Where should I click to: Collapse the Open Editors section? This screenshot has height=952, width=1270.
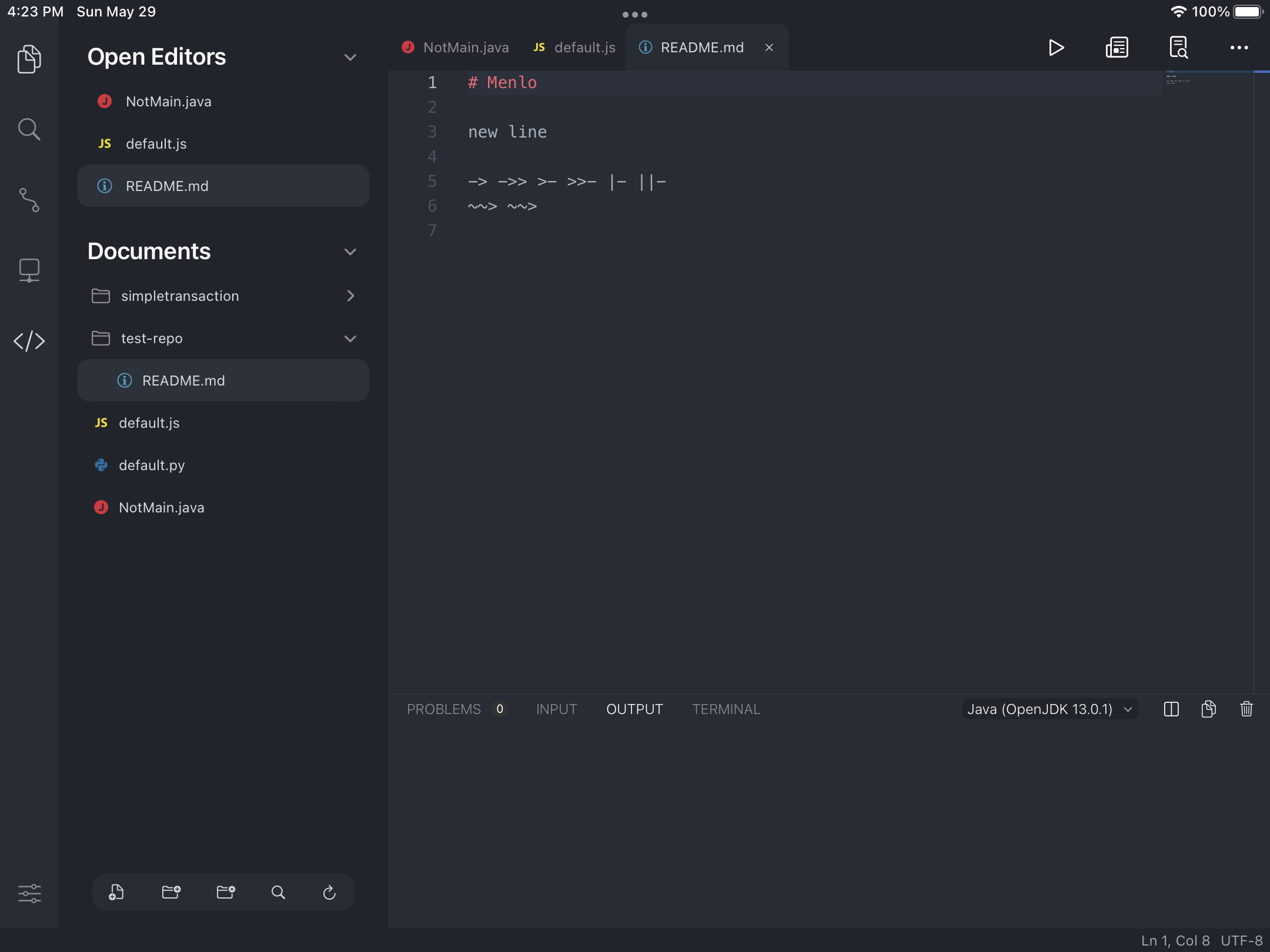pos(350,57)
